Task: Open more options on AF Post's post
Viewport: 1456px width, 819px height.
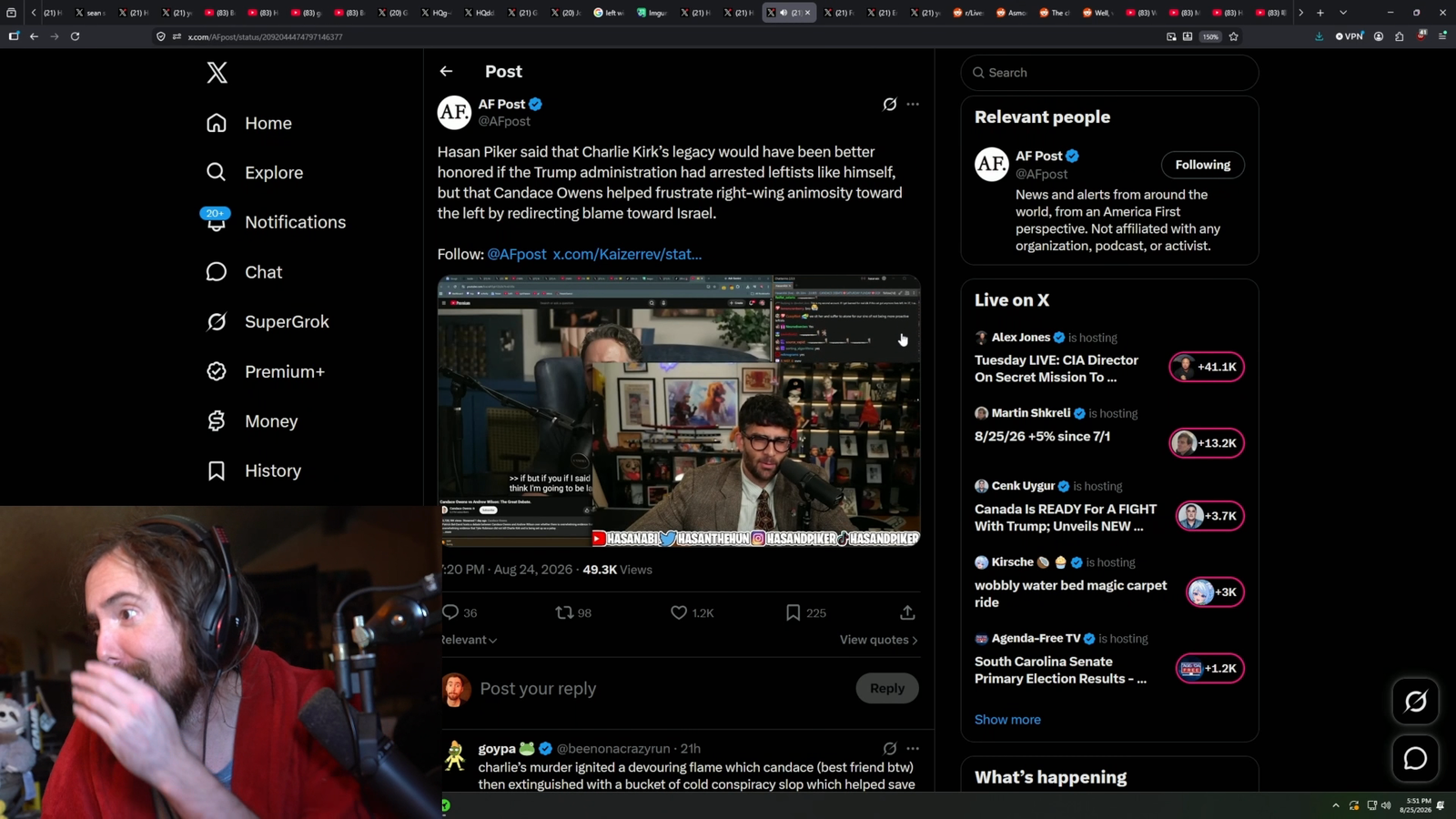Action: click(x=913, y=105)
